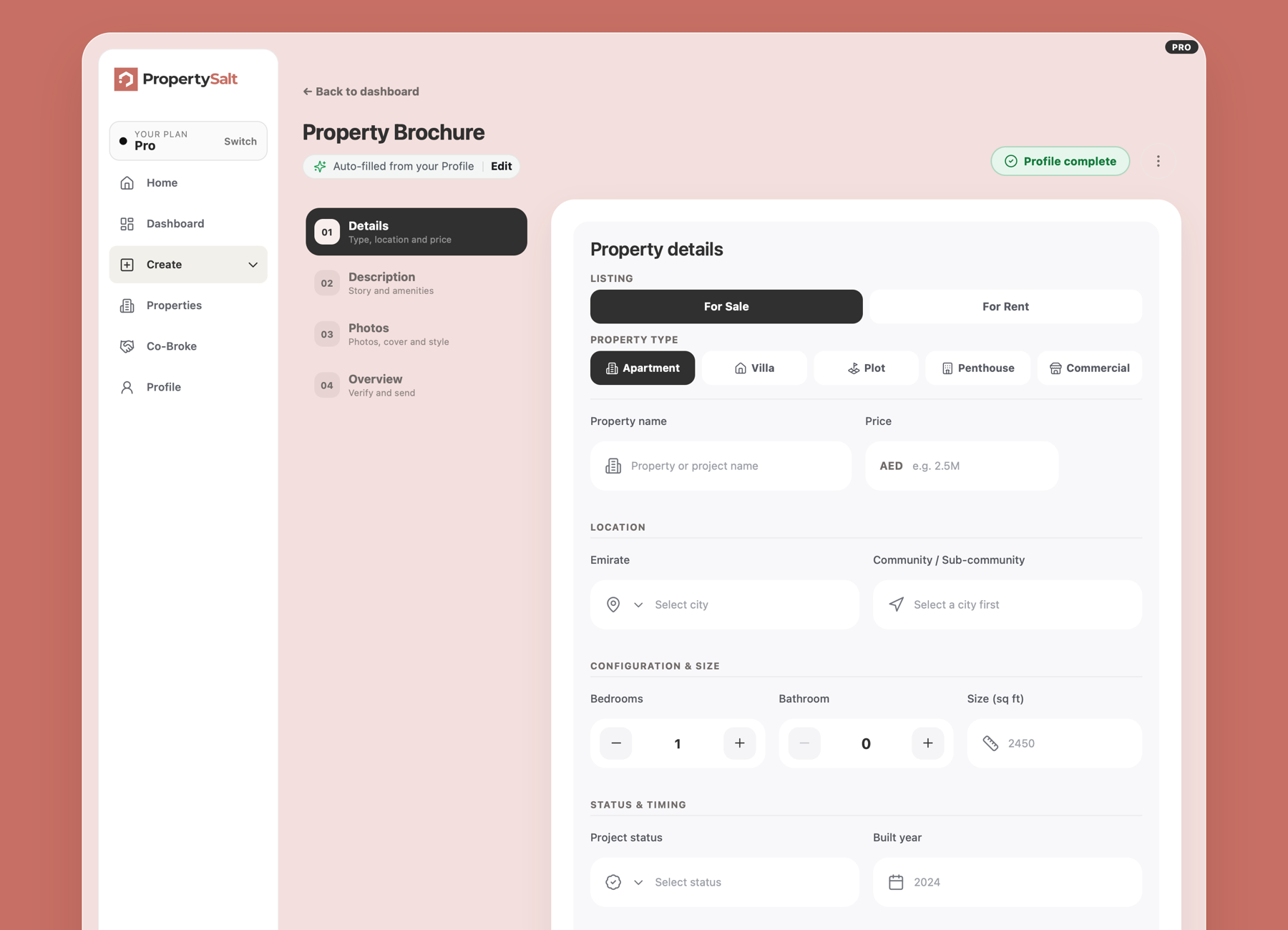Open Properties in the sidebar

188,305
